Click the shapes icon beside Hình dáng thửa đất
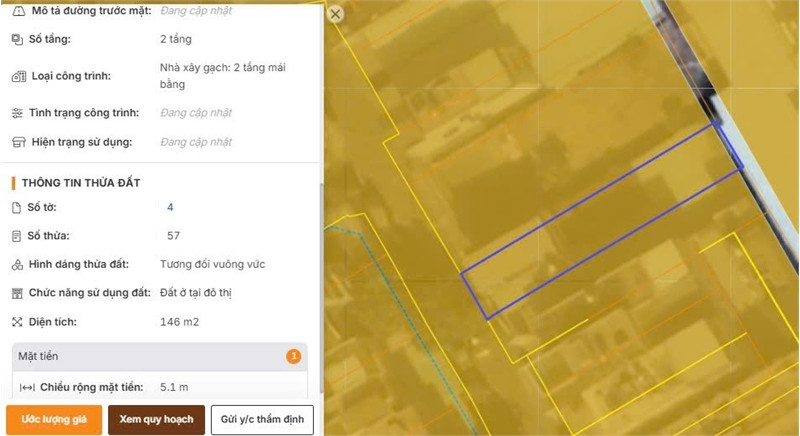This screenshot has height=436, width=800. coord(17,265)
